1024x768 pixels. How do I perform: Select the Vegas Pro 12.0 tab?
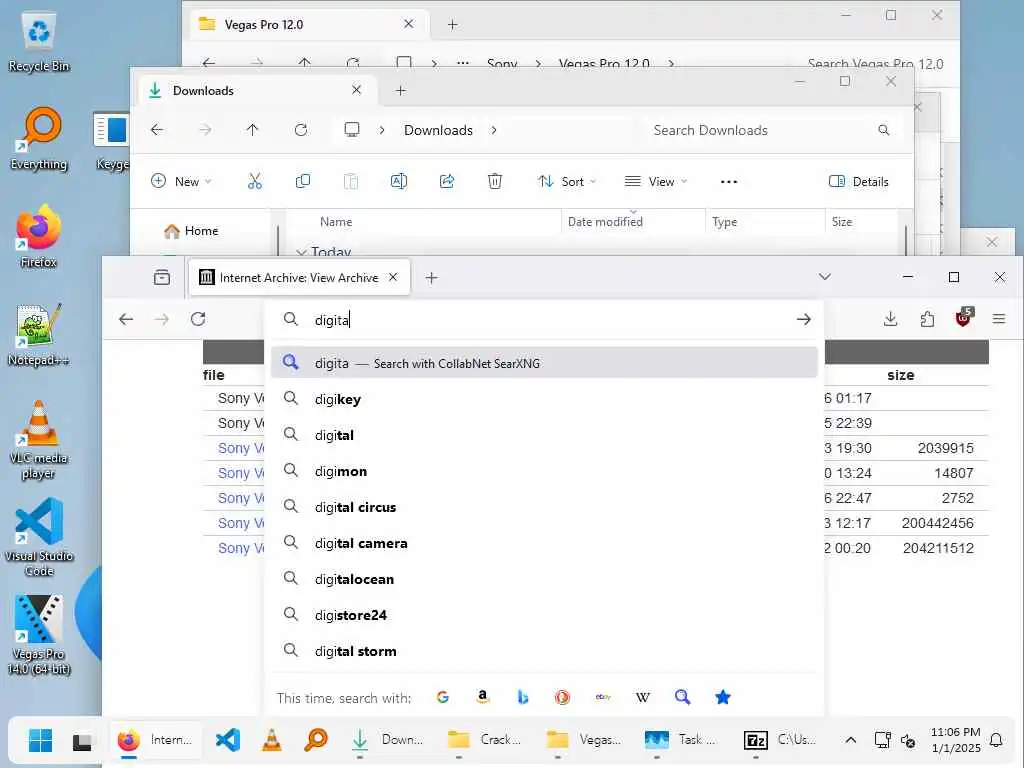coord(310,24)
